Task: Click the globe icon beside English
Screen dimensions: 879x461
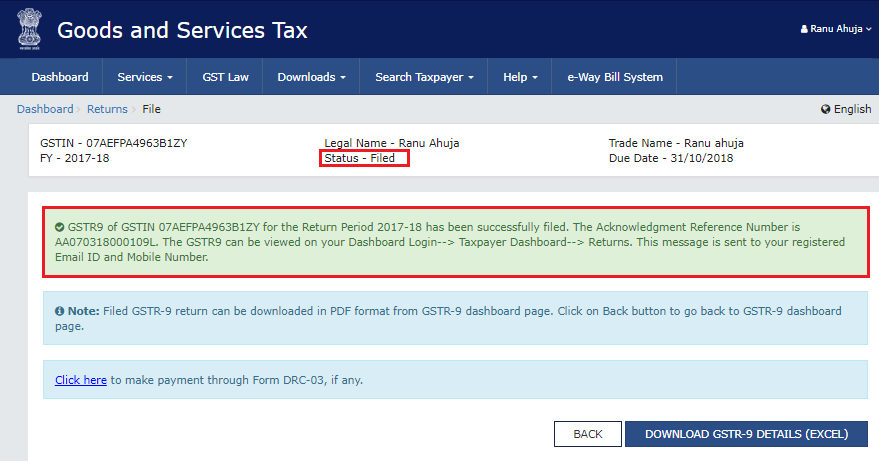Action: pos(825,109)
